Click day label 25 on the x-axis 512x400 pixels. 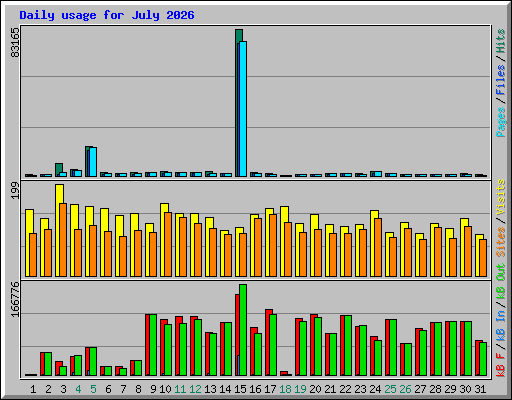[390, 389]
